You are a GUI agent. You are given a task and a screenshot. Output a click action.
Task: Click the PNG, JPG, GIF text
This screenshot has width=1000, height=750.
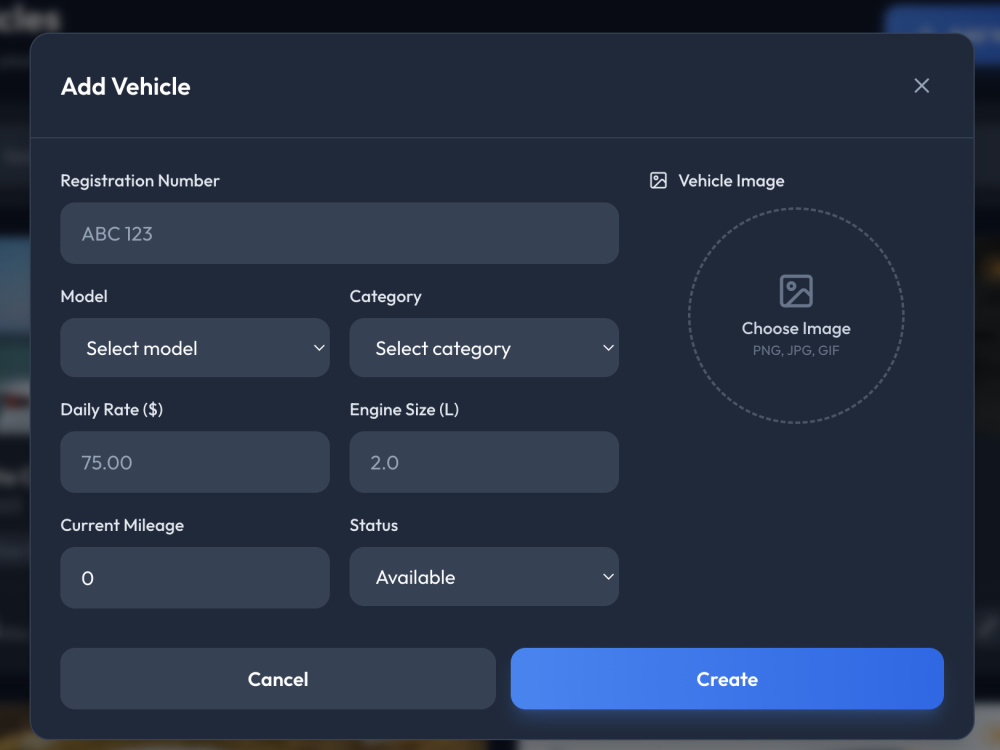coord(796,350)
